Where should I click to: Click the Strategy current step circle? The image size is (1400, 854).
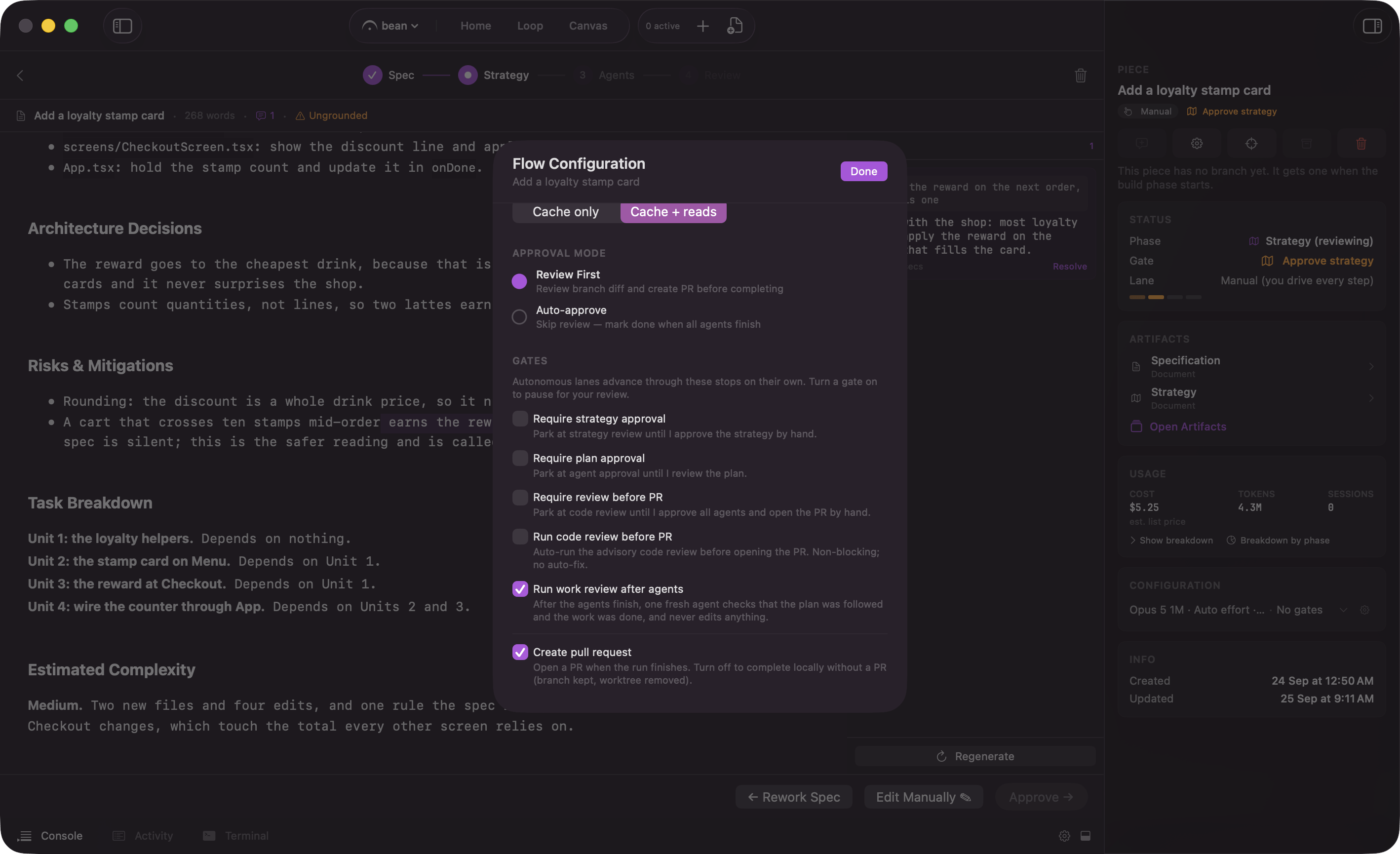(467, 76)
